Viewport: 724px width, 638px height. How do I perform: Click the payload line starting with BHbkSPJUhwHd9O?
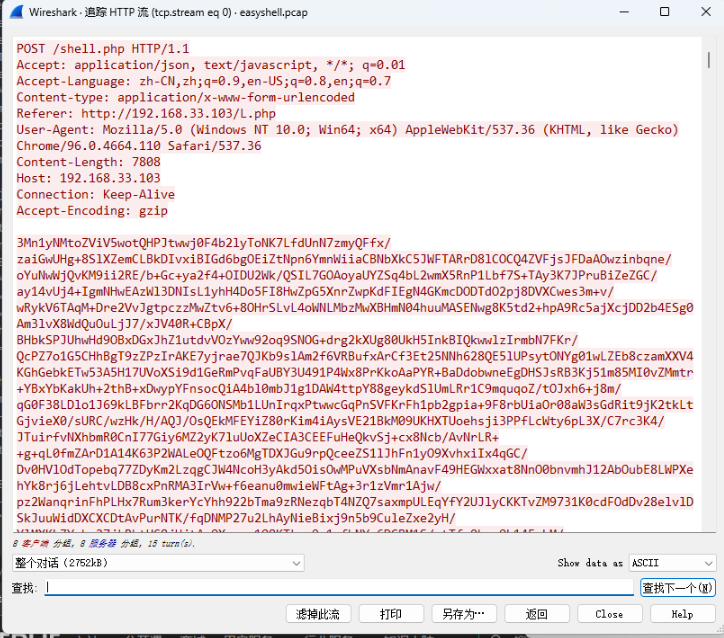click(x=297, y=340)
